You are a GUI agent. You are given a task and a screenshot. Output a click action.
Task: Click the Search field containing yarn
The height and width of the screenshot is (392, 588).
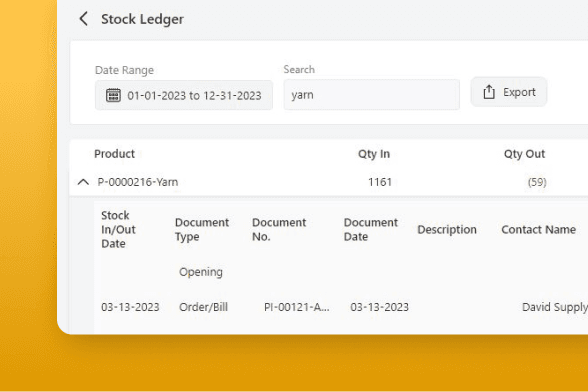click(372, 95)
